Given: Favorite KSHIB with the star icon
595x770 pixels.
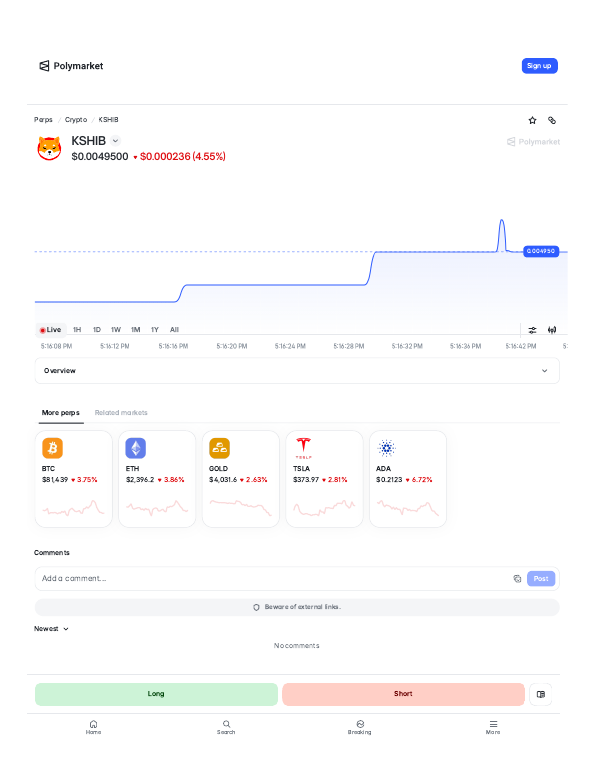Looking at the screenshot, I should (x=532, y=120).
